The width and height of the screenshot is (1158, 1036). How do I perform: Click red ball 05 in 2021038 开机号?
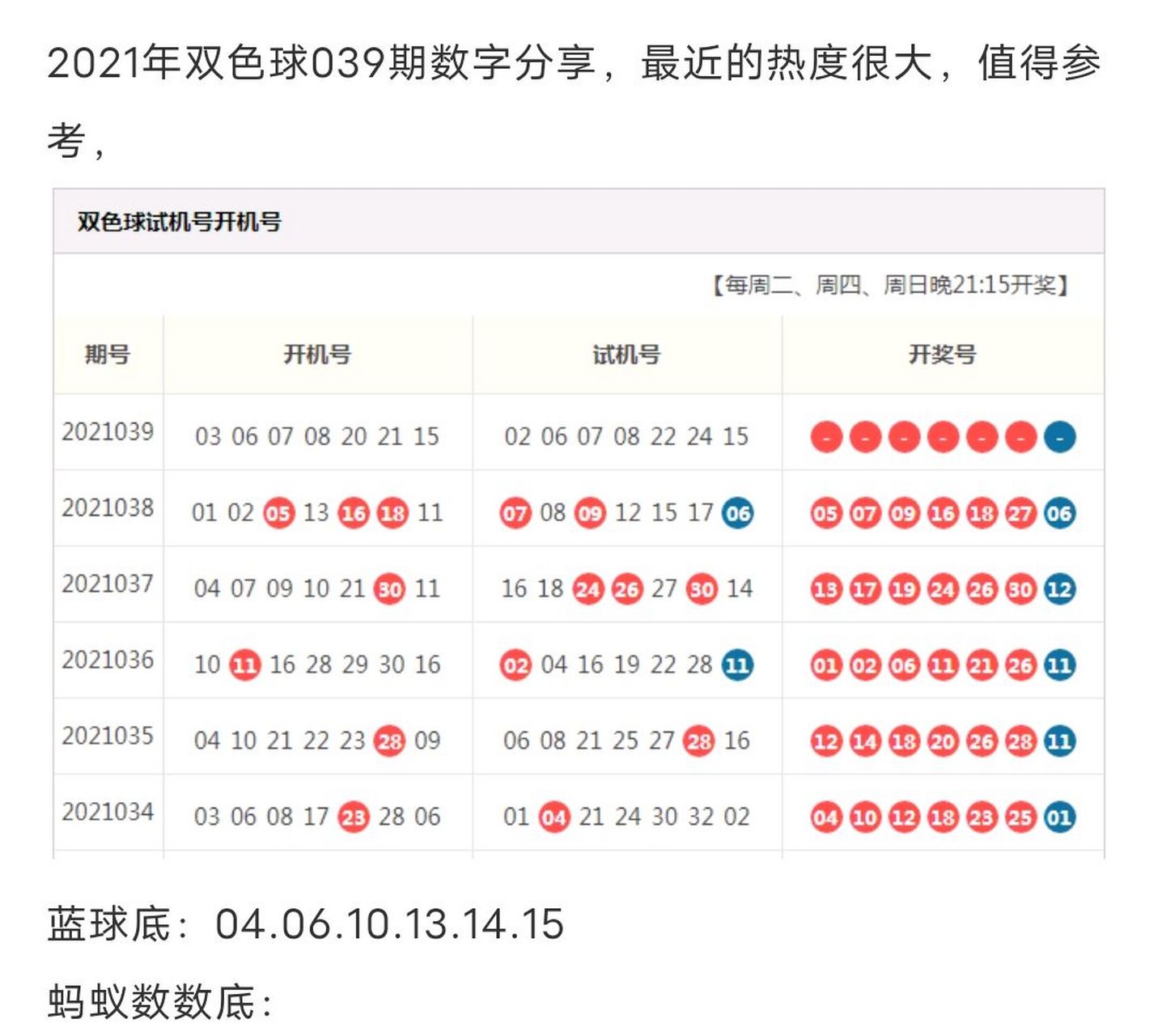278,513
